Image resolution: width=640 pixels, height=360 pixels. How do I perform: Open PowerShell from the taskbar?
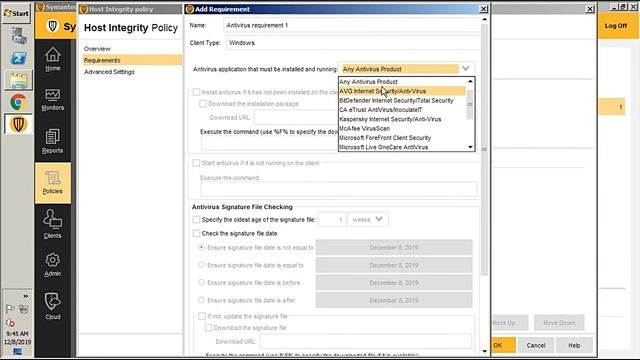click(x=18, y=58)
